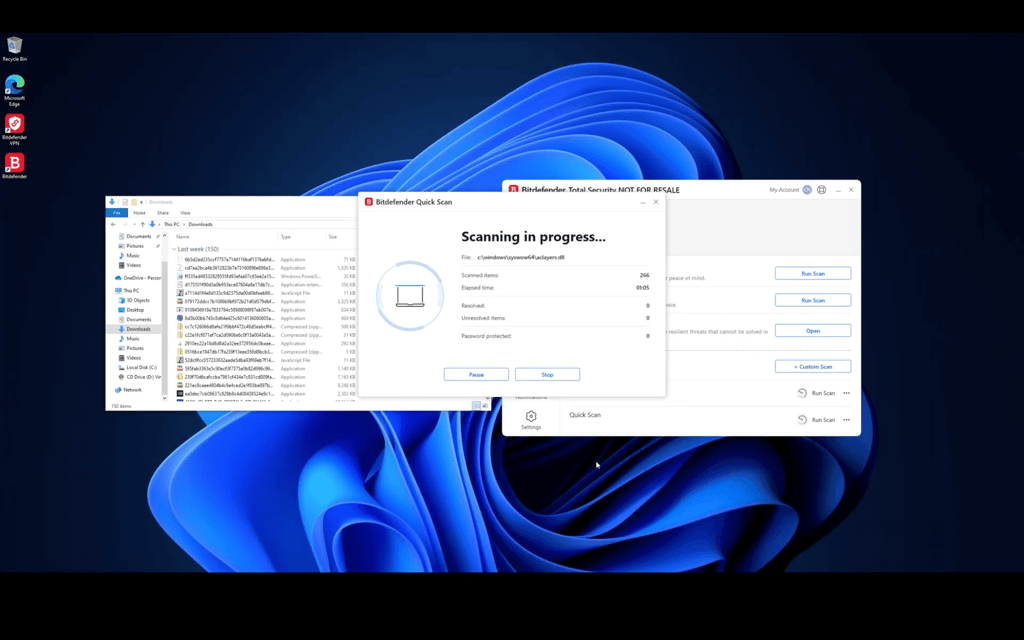Open the Home ribbon tab
The height and width of the screenshot is (640, 1024).
pyautogui.click(x=139, y=213)
